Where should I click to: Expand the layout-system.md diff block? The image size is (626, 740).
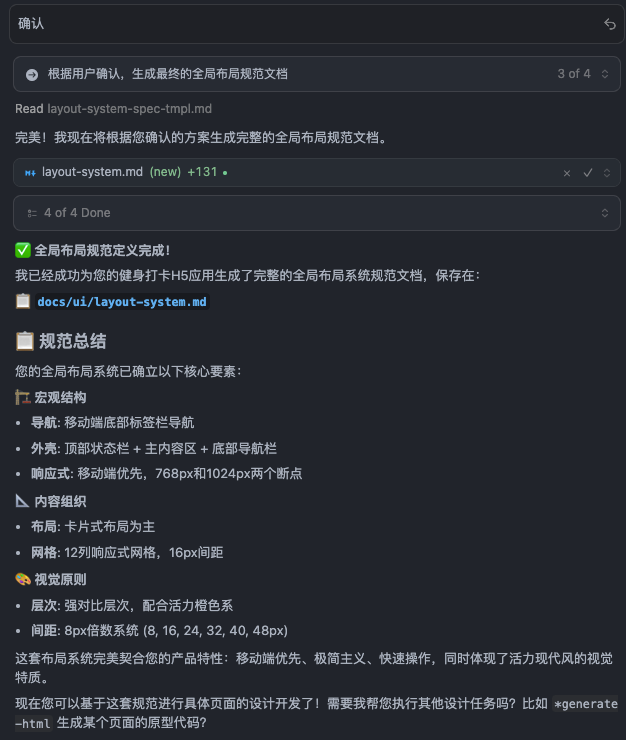(x=607, y=173)
